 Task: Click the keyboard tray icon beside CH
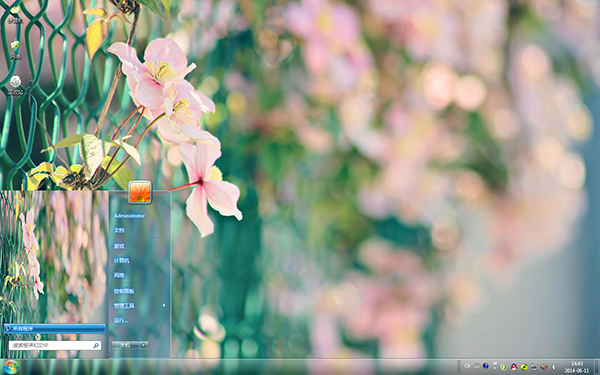[476, 366]
